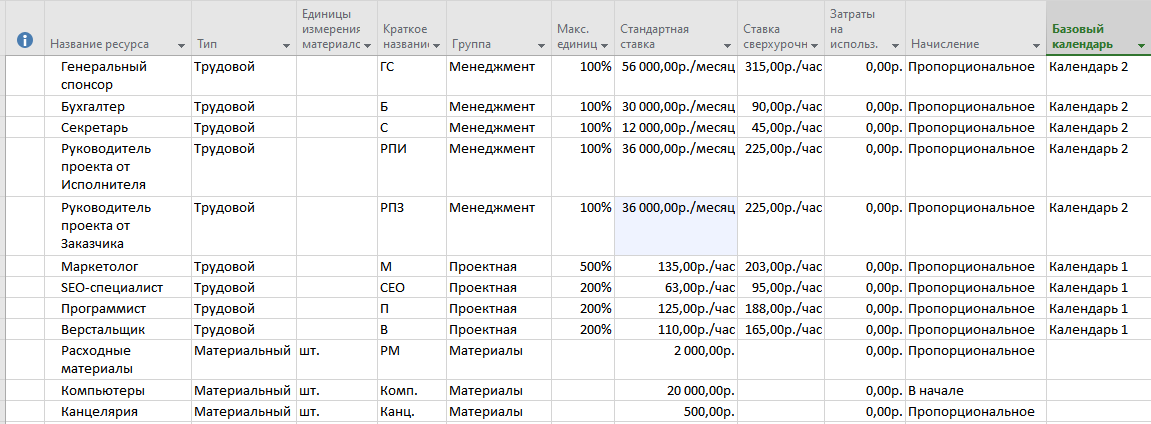
Task: Click the Бухгалтер resource name cell
Action: [92, 107]
